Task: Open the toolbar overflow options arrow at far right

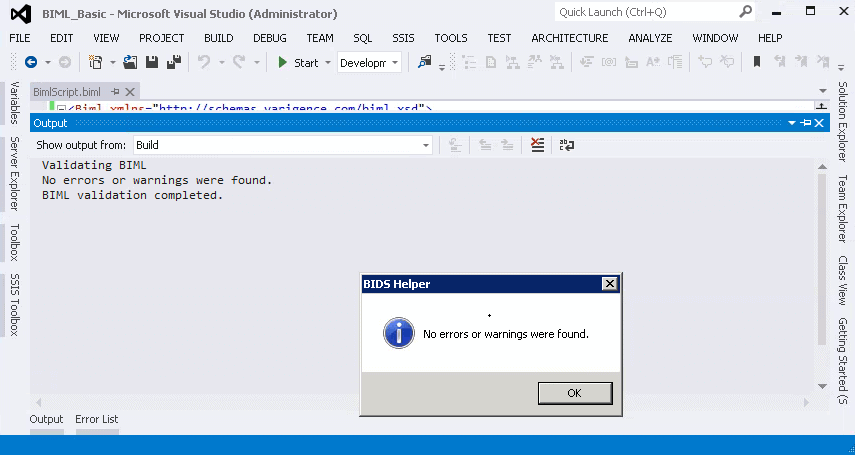Action: (842, 67)
